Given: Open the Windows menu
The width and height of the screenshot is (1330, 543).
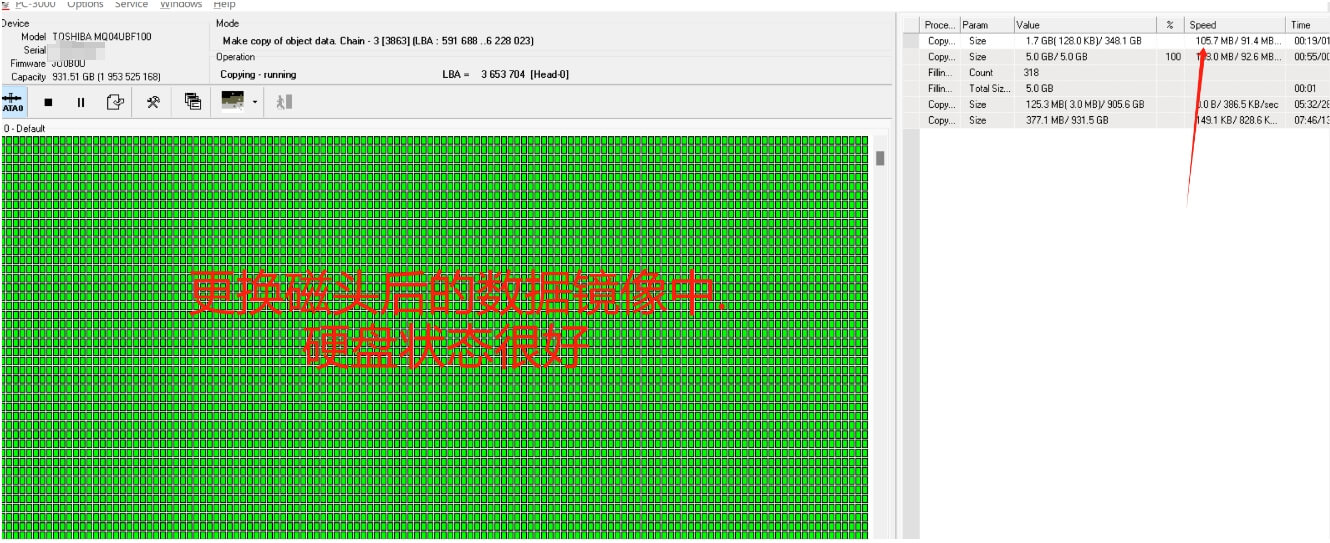Looking at the screenshot, I should coord(181,4).
